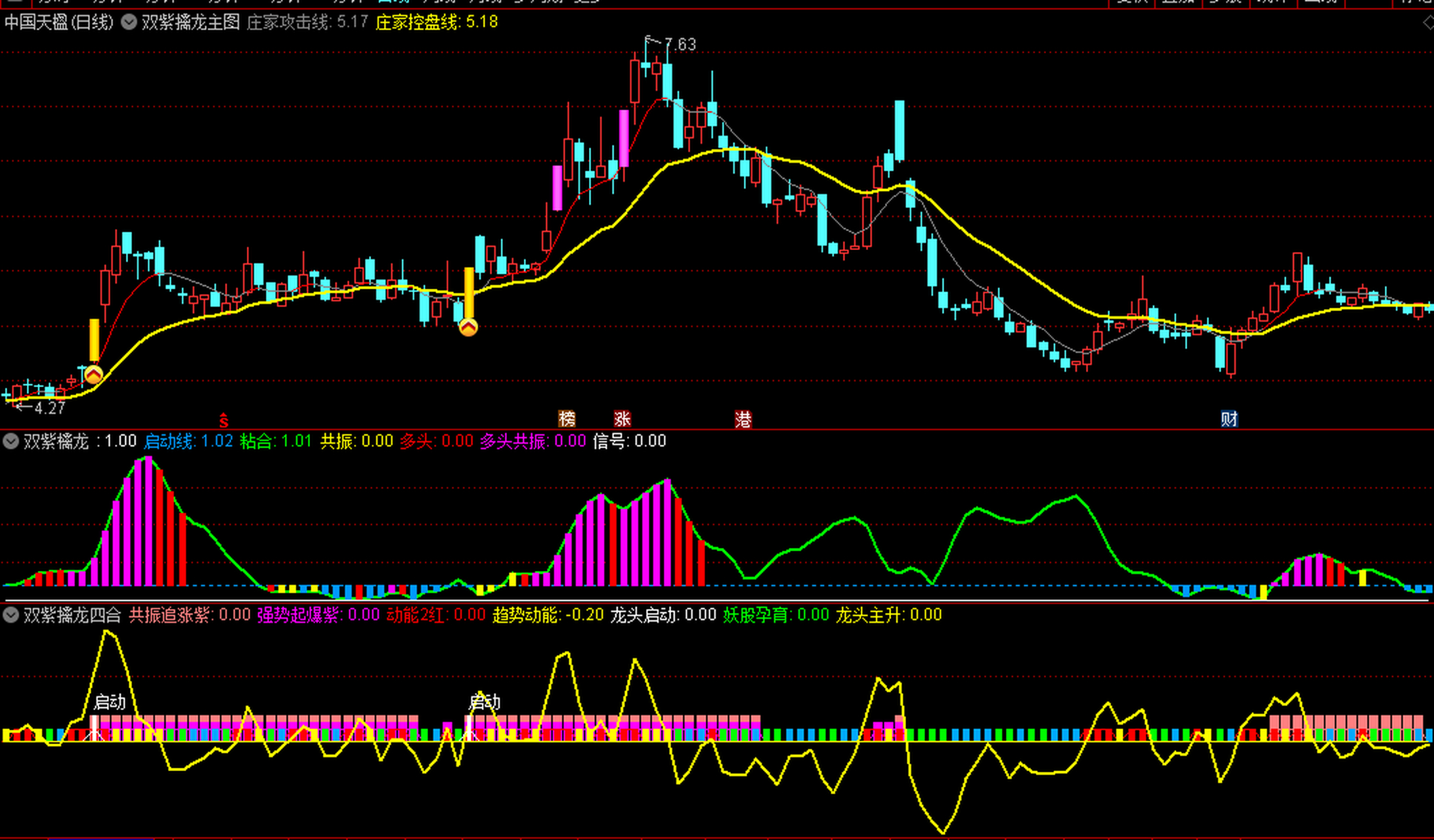Click the 中国天楹(日线) stock title
The width and height of the screenshot is (1434, 840).
pos(59,22)
